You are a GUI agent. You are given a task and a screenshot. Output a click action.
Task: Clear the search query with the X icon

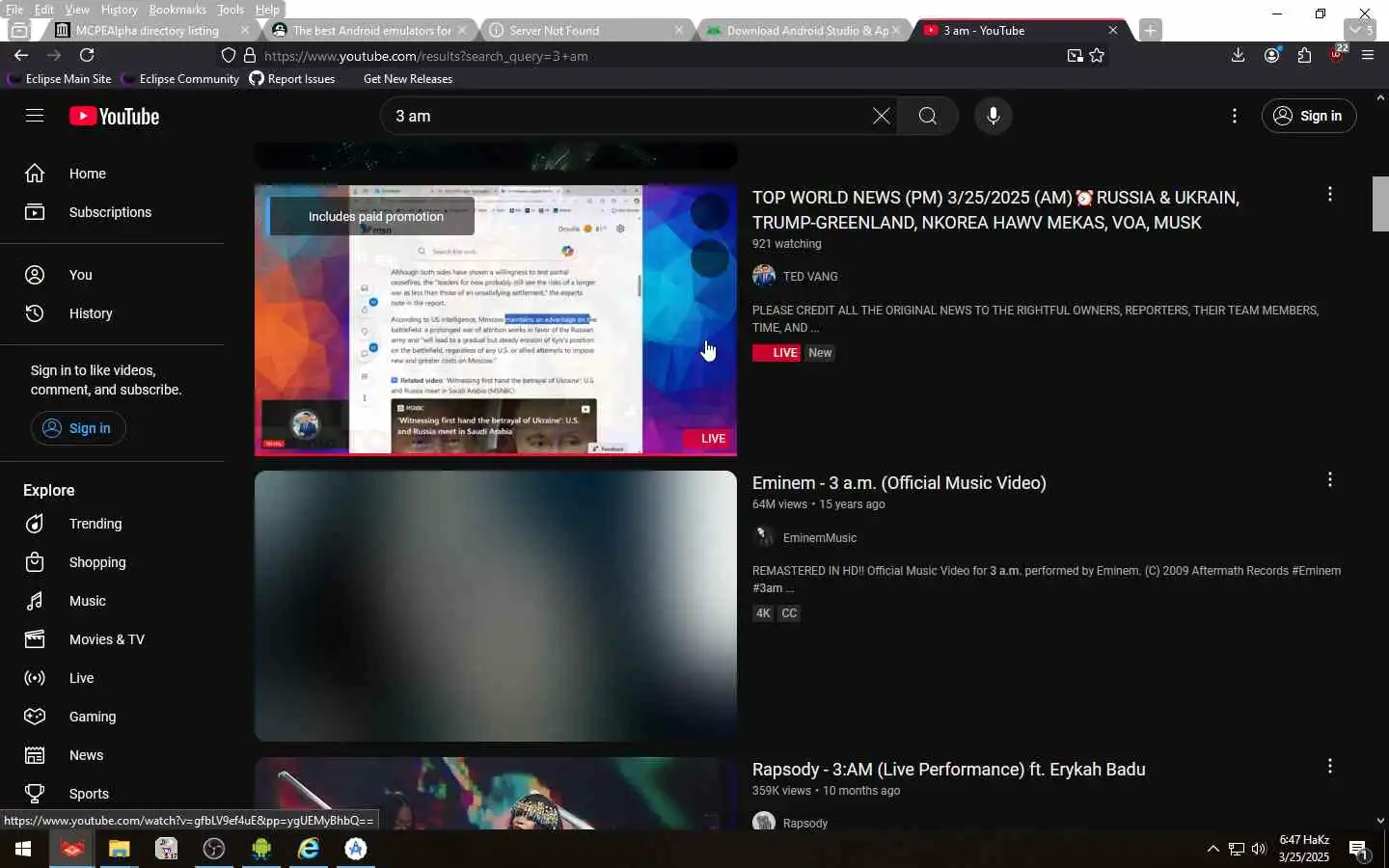click(x=881, y=116)
